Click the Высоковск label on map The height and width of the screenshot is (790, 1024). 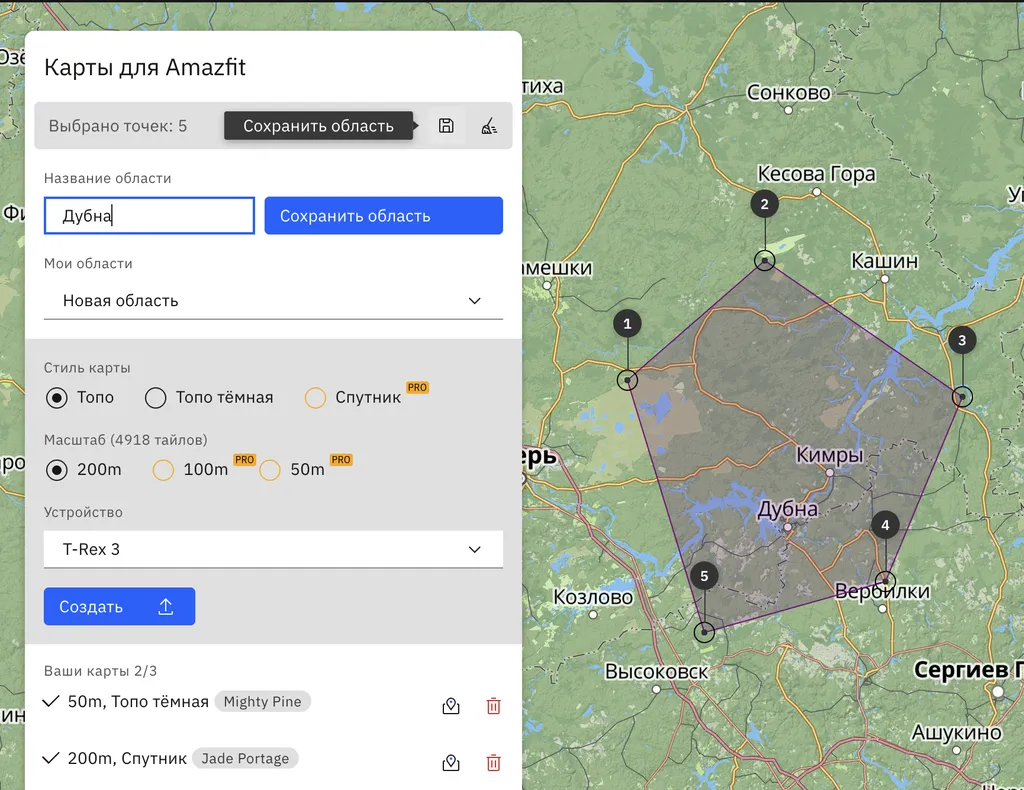[x=656, y=672]
